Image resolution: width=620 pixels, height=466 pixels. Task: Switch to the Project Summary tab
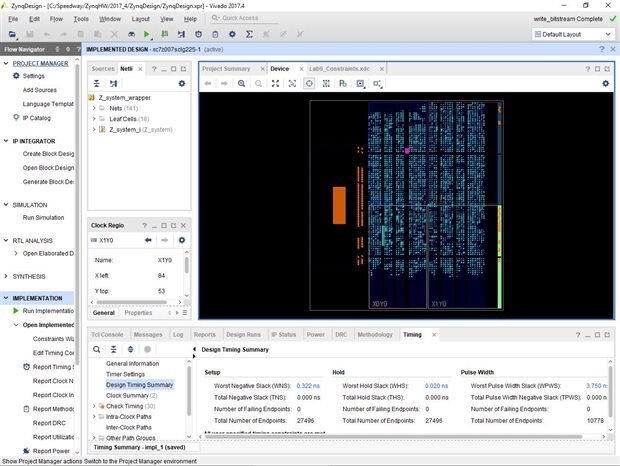coord(225,68)
